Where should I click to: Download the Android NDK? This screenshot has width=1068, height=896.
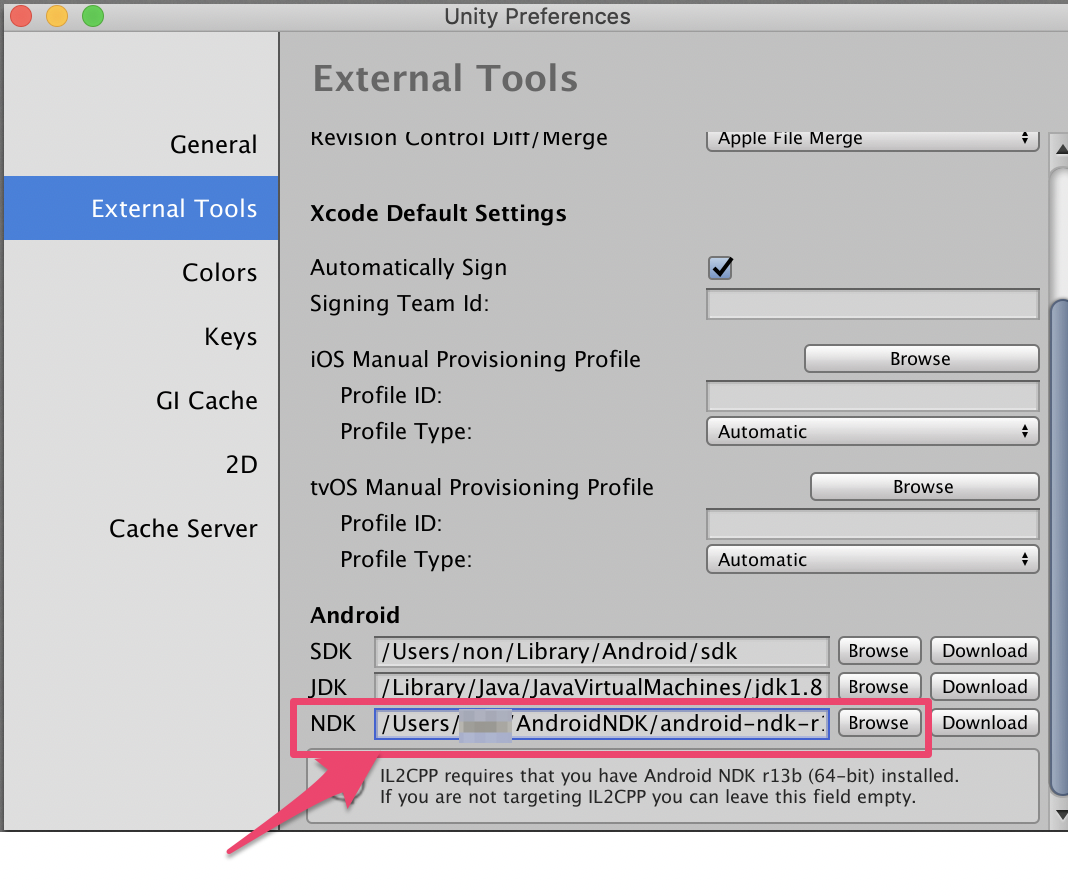coord(985,723)
